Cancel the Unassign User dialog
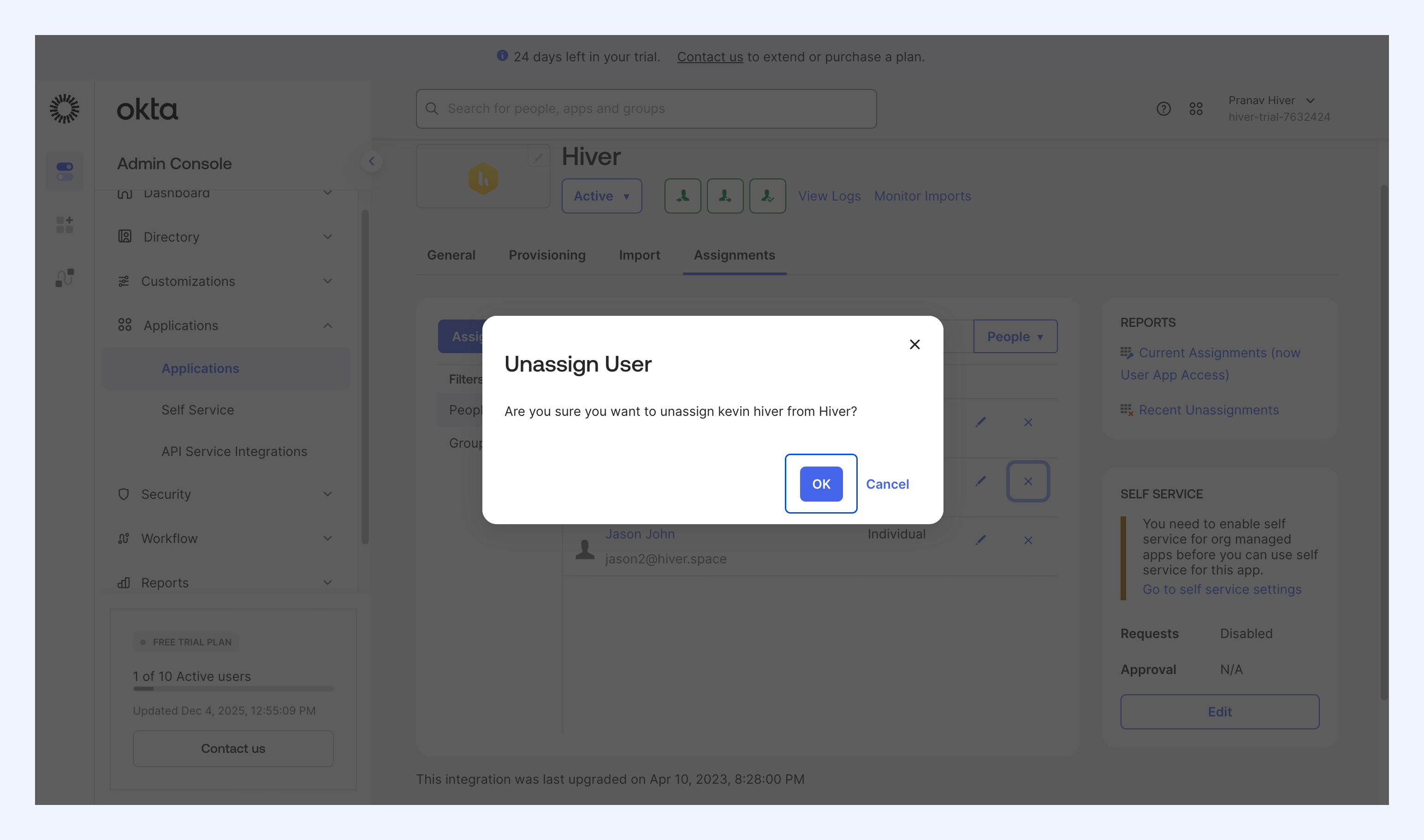Screen dimensions: 1424x840 pos(887,484)
